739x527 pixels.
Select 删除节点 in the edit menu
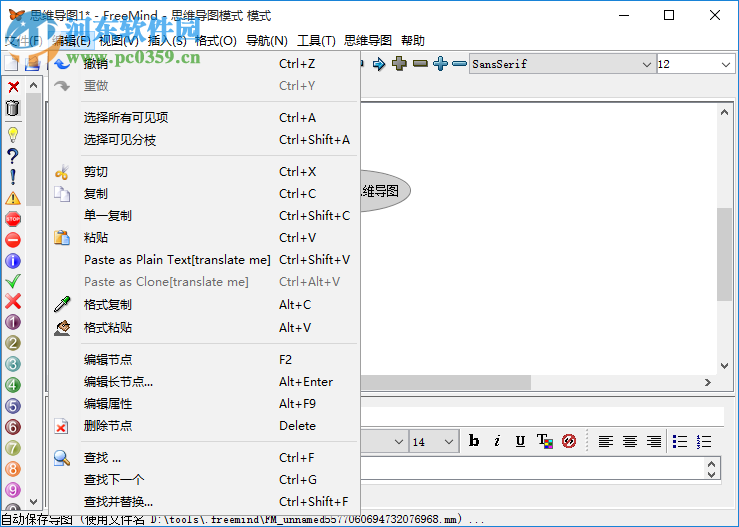pos(205,426)
